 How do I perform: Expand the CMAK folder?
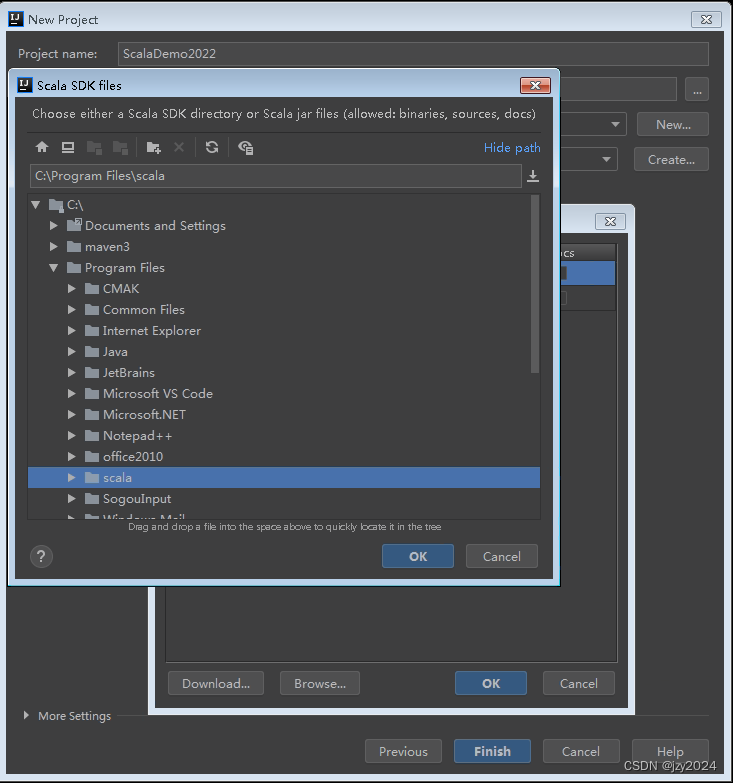(71, 289)
